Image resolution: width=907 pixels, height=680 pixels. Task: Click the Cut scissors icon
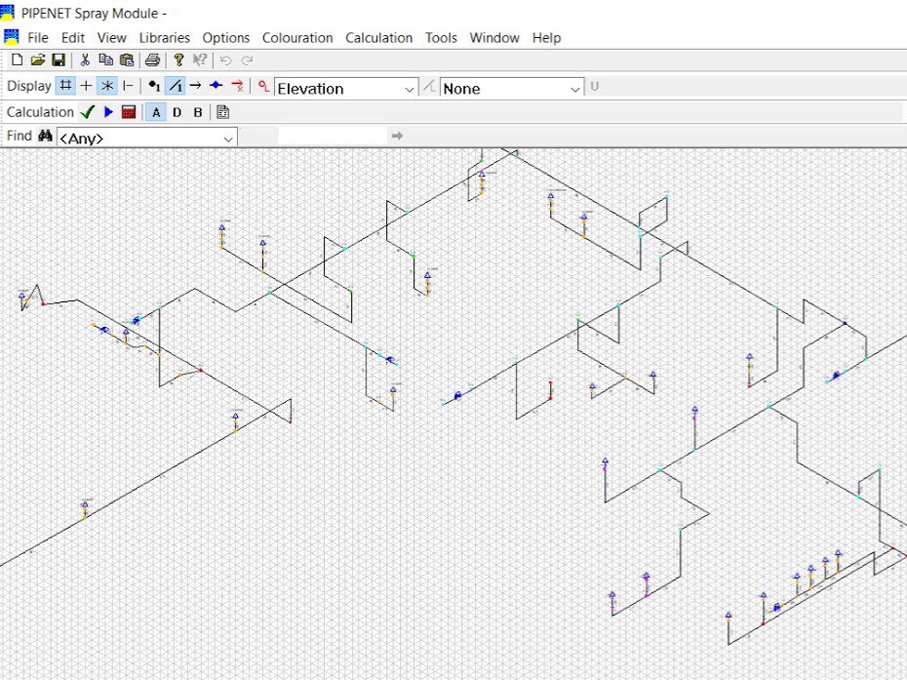pyautogui.click(x=85, y=61)
